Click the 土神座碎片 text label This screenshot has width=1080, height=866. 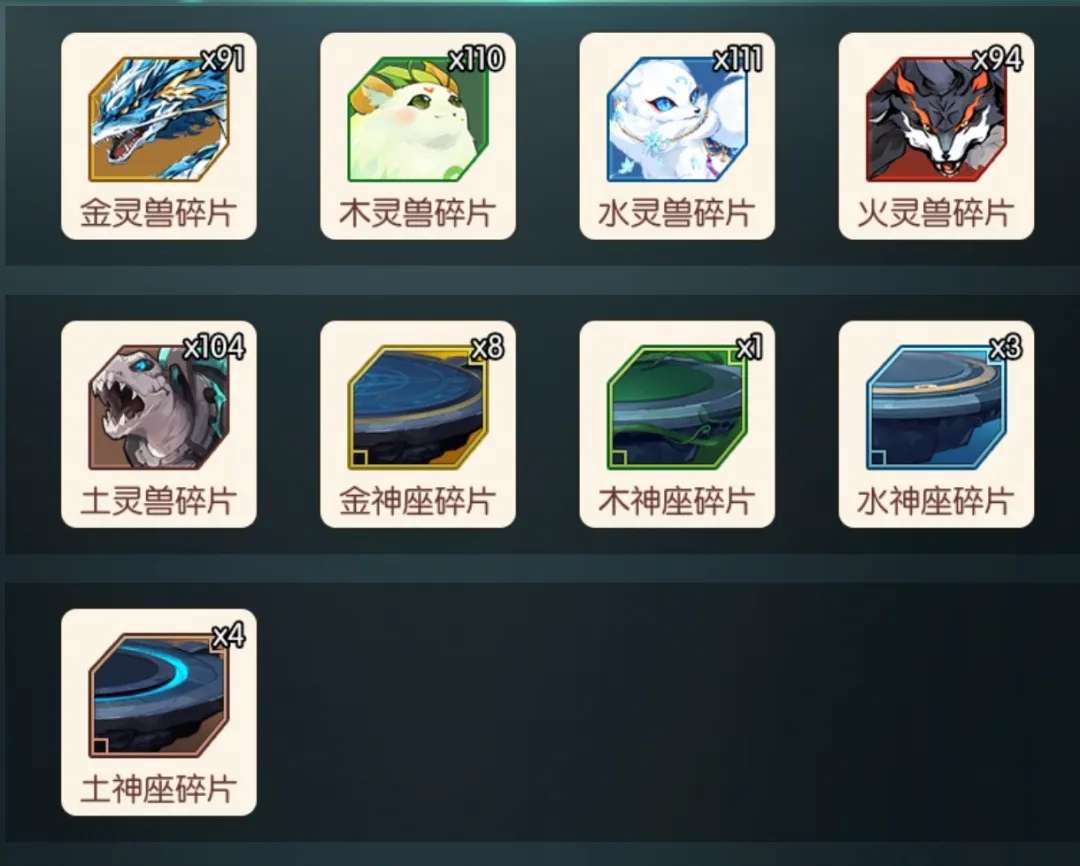pos(158,789)
